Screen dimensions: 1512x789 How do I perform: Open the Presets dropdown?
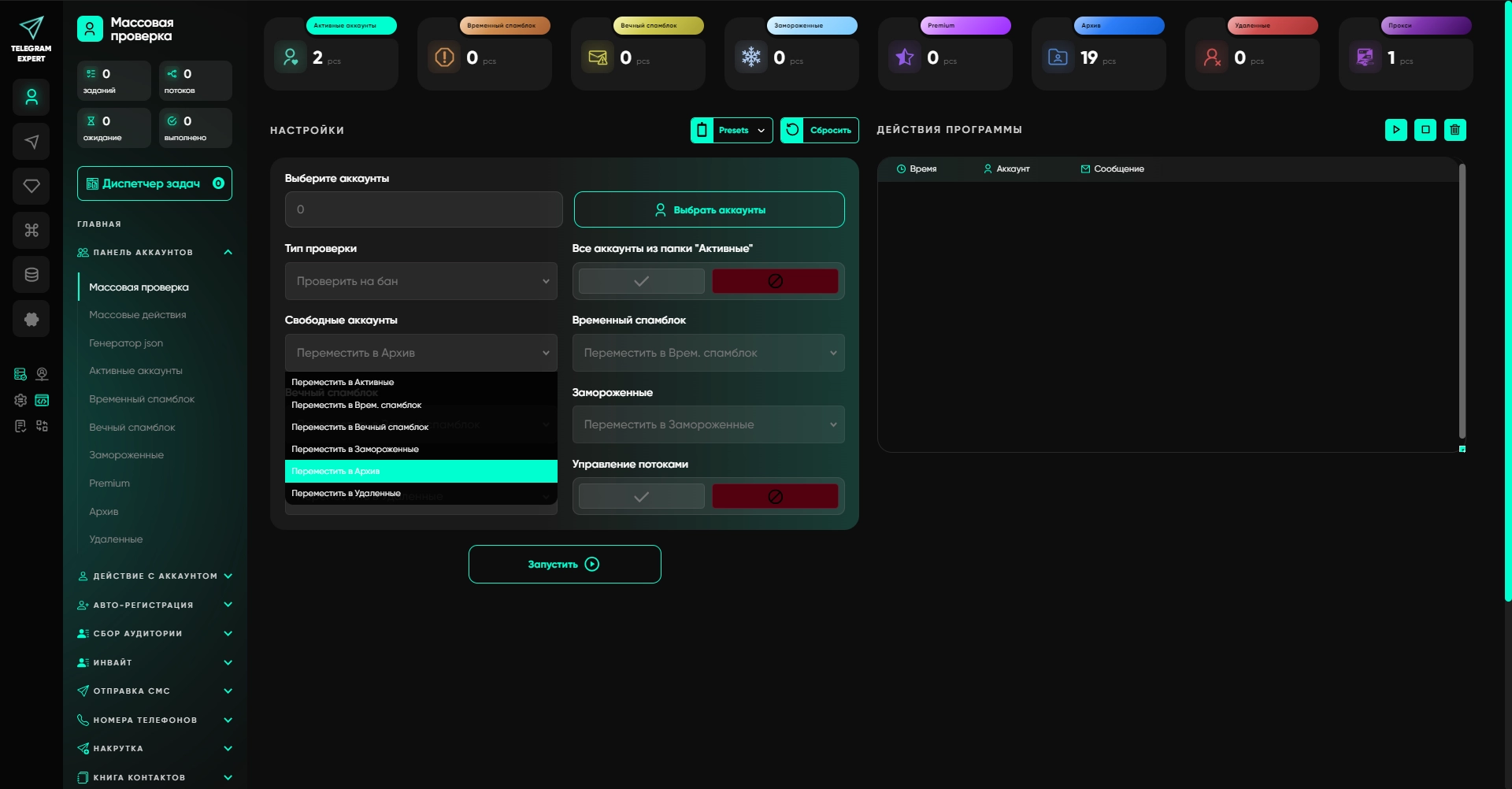pos(732,130)
